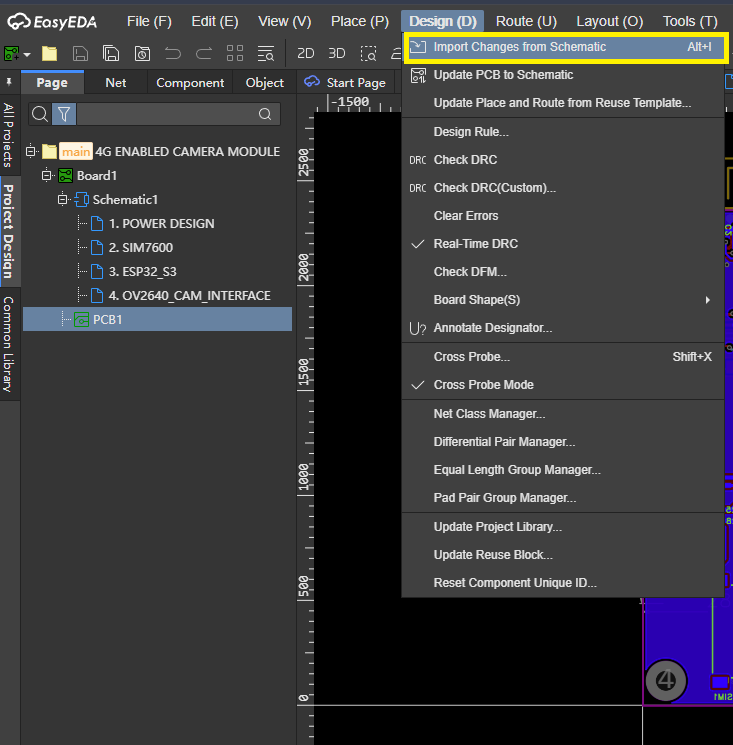Open the 4. OV2640_CAM_INTERFACE page
733x745 pixels.
coord(181,296)
